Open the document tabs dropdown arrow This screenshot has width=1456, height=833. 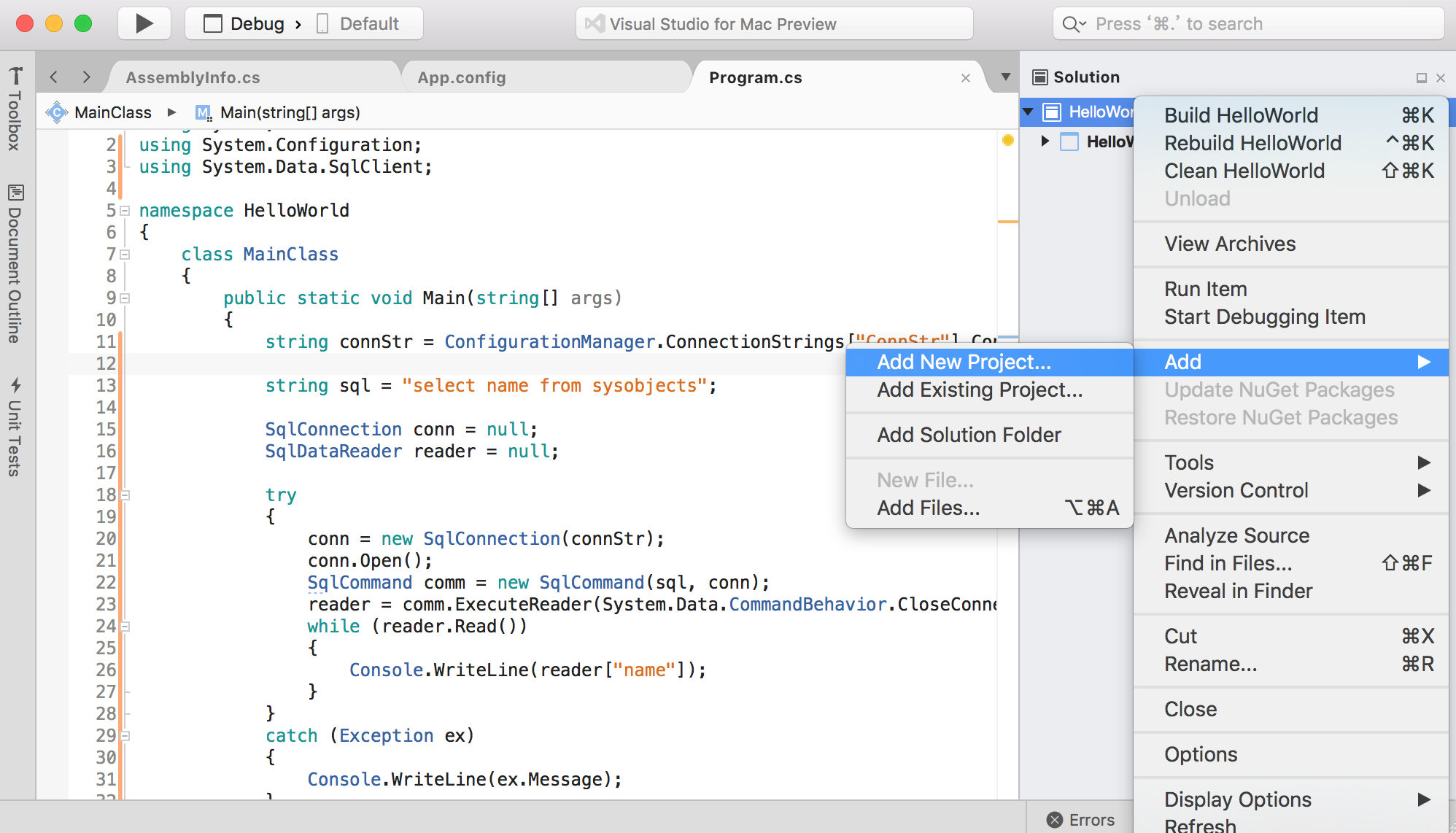pos(1005,77)
